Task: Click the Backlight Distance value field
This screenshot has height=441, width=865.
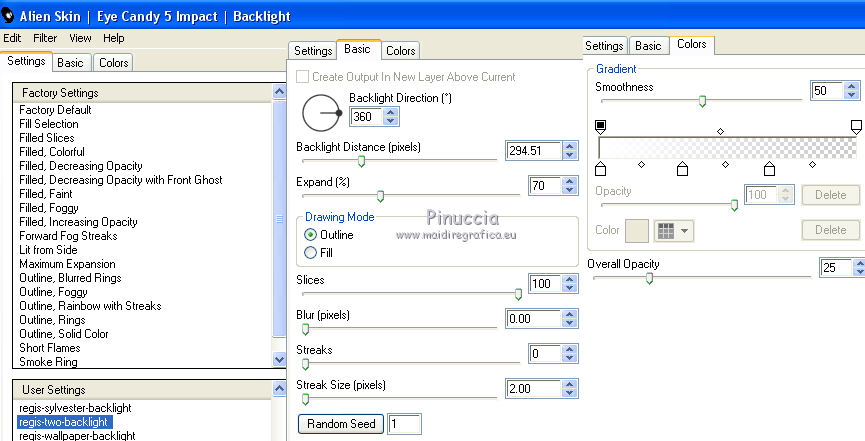Action: point(534,150)
